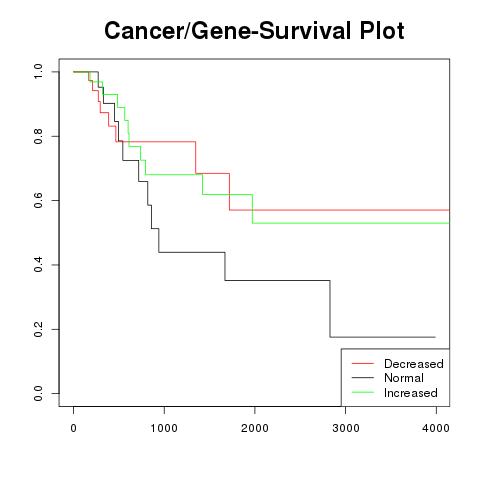
Task: Click the red curve's long plateau after 2000
Action: point(339,210)
